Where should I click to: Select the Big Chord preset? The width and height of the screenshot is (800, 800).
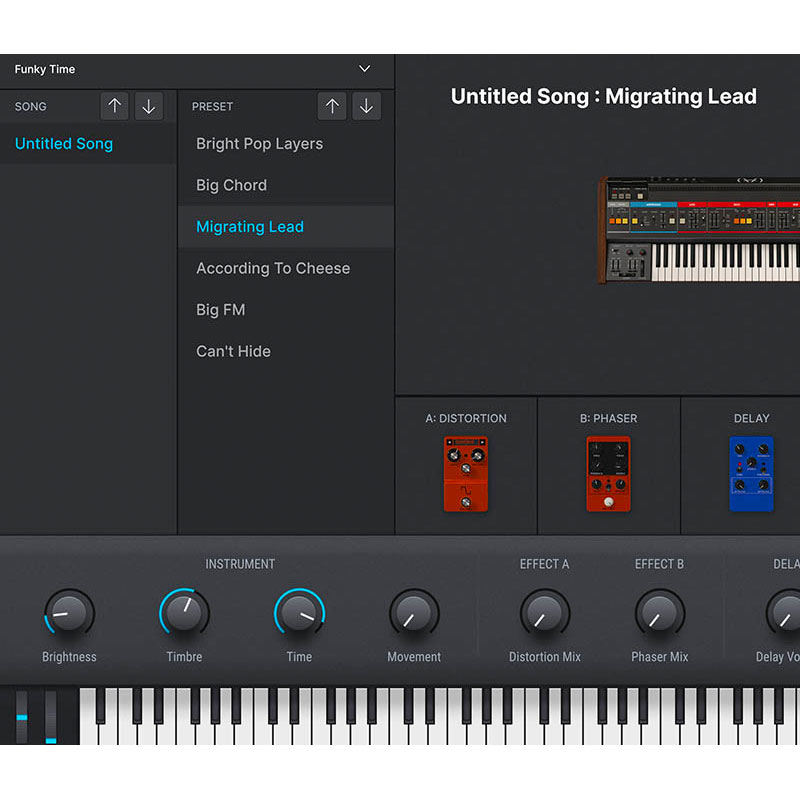pos(231,185)
